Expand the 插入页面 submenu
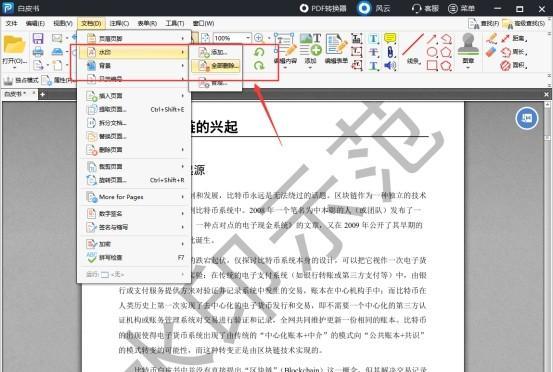Viewport: 553px width, 372px height. [x=134, y=96]
